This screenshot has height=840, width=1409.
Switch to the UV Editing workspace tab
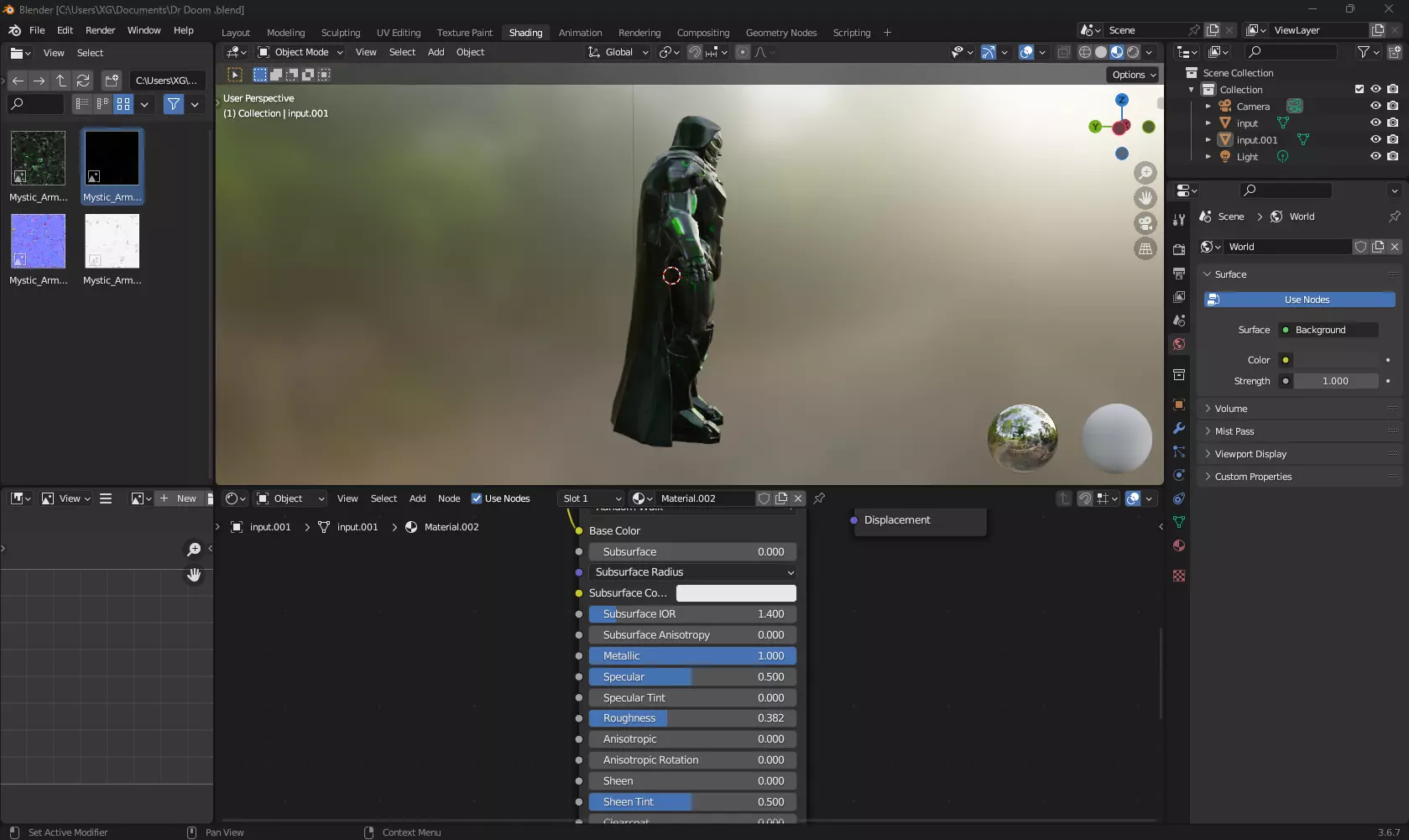tap(399, 33)
